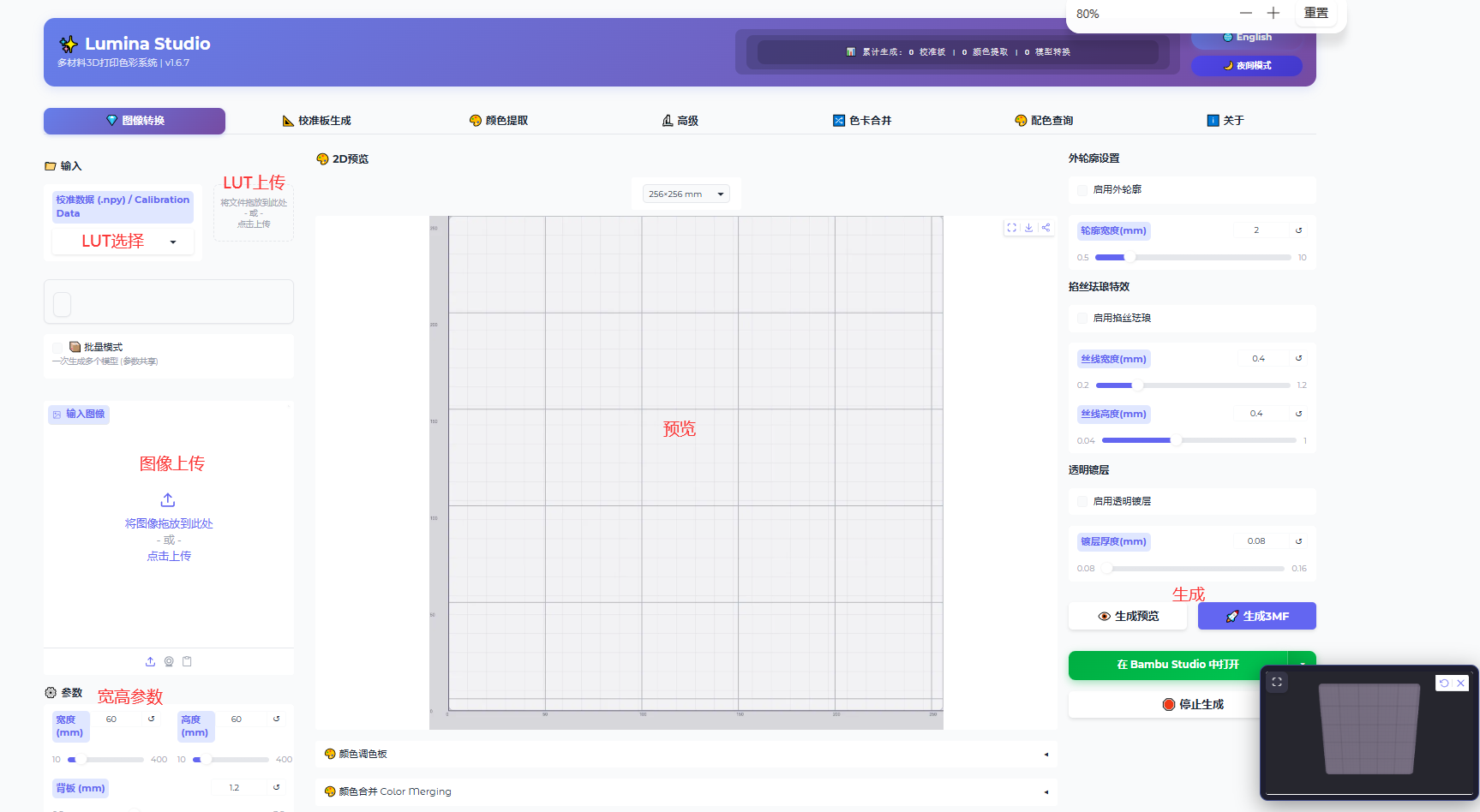
Task: Click the folder icon next to 输入
Action: [51, 166]
